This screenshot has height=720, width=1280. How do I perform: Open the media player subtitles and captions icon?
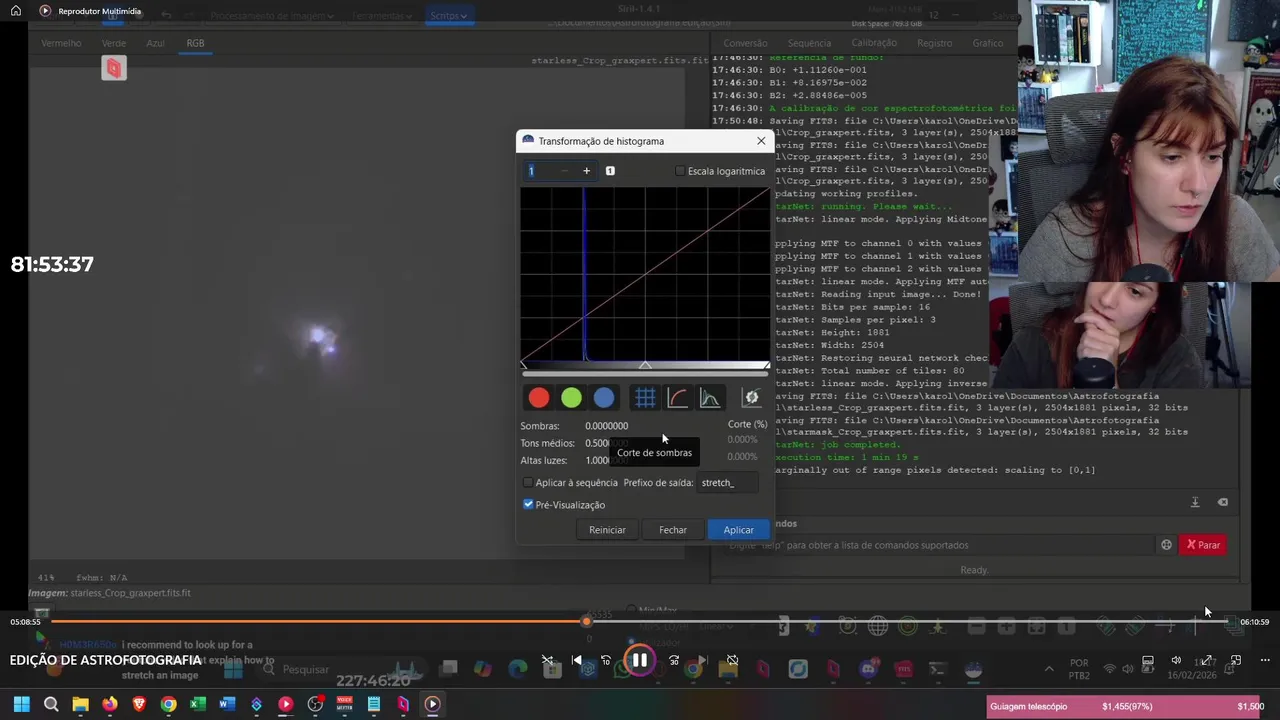pyautogui.click(x=1148, y=661)
